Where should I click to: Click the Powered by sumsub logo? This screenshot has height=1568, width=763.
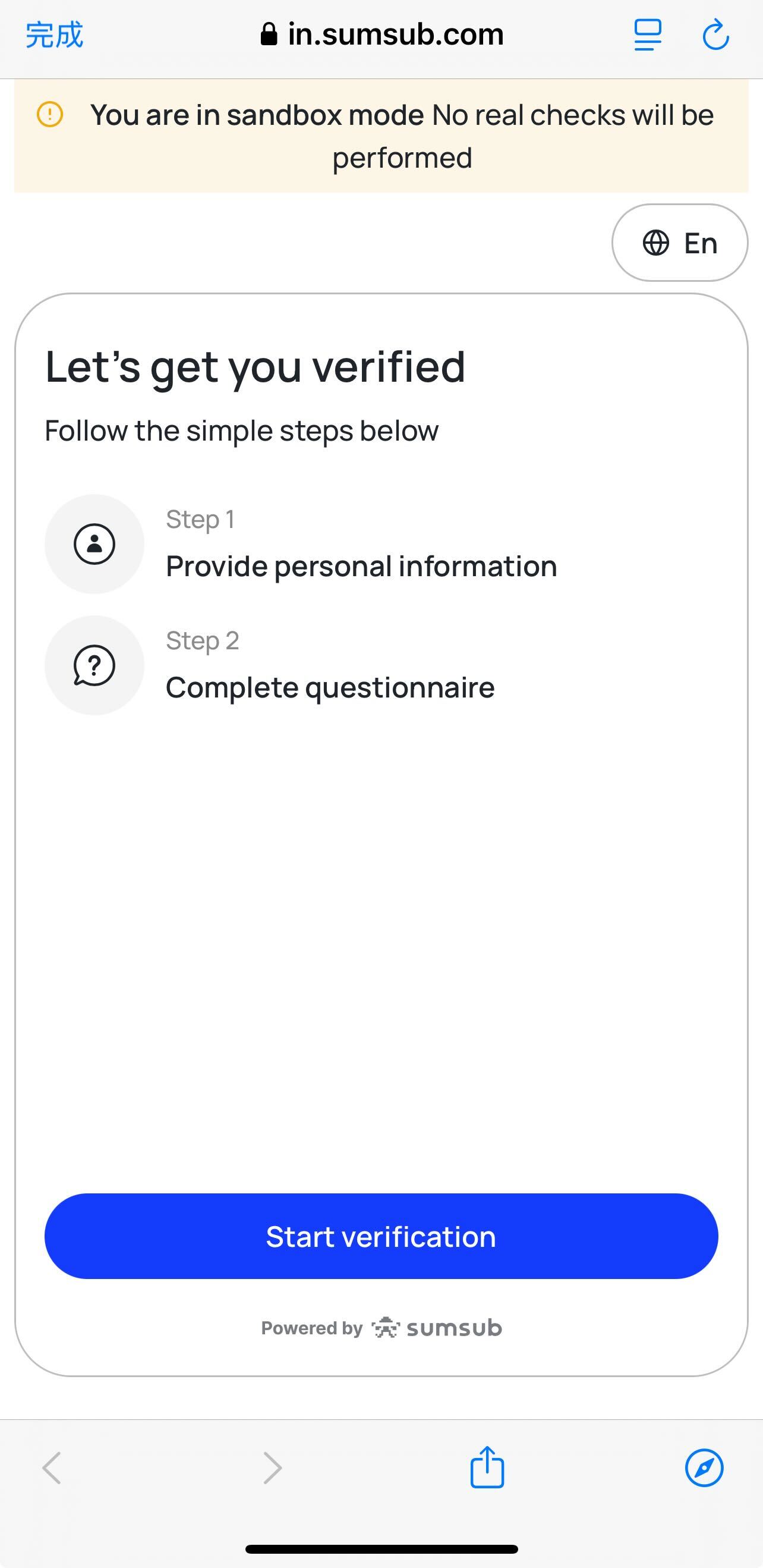437,1328
